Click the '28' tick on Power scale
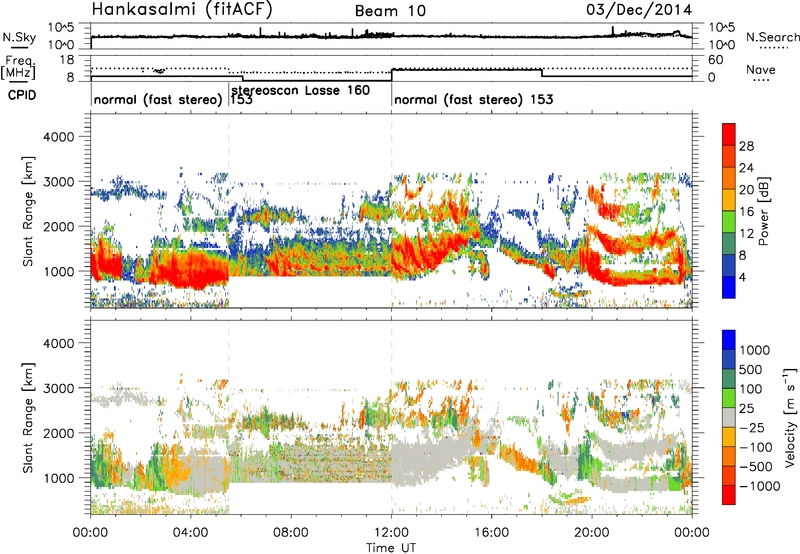The width and height of the screenshot is (800, 554). [746, 146]
